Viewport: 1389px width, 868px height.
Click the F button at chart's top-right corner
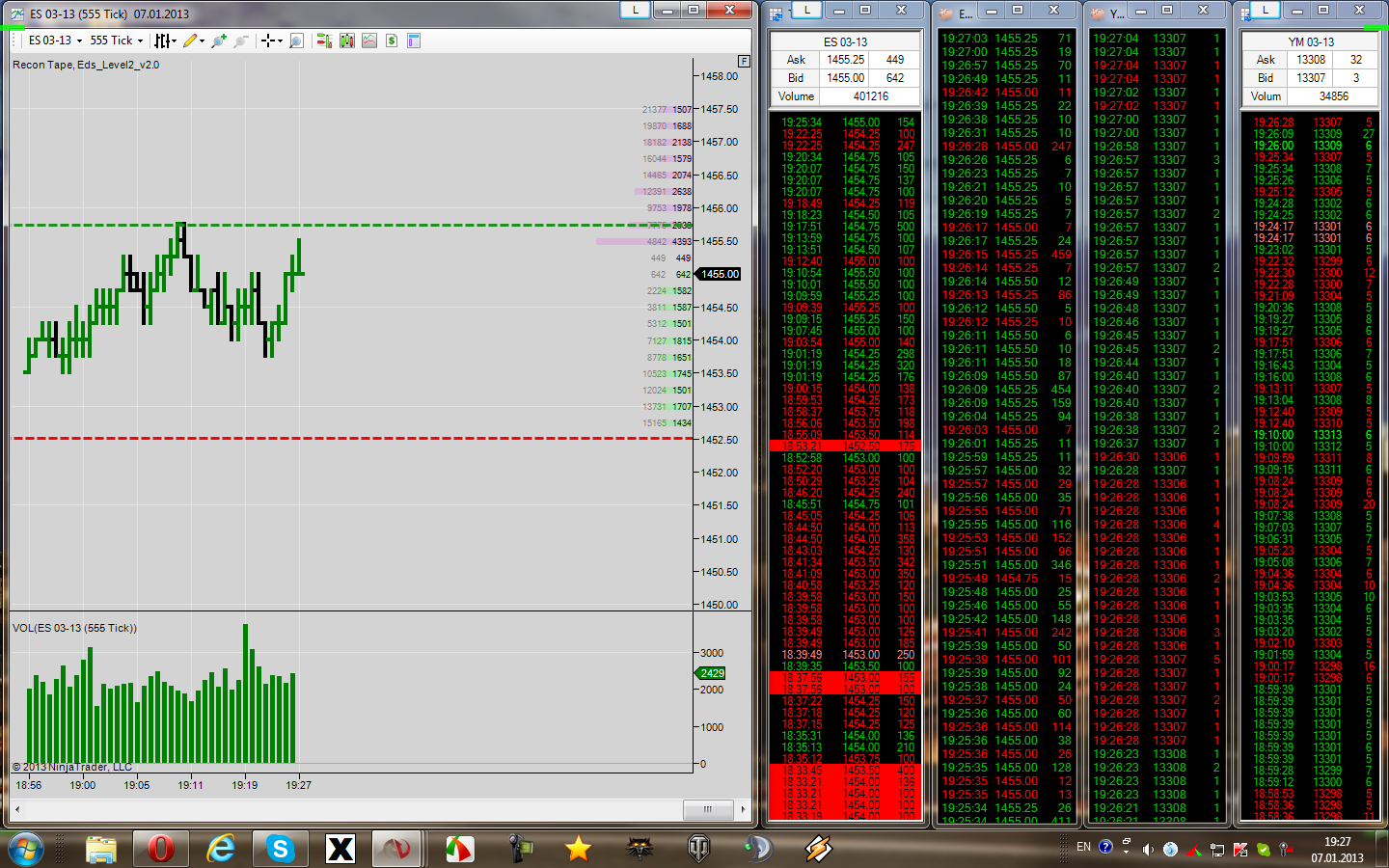(x=744, y=61)
